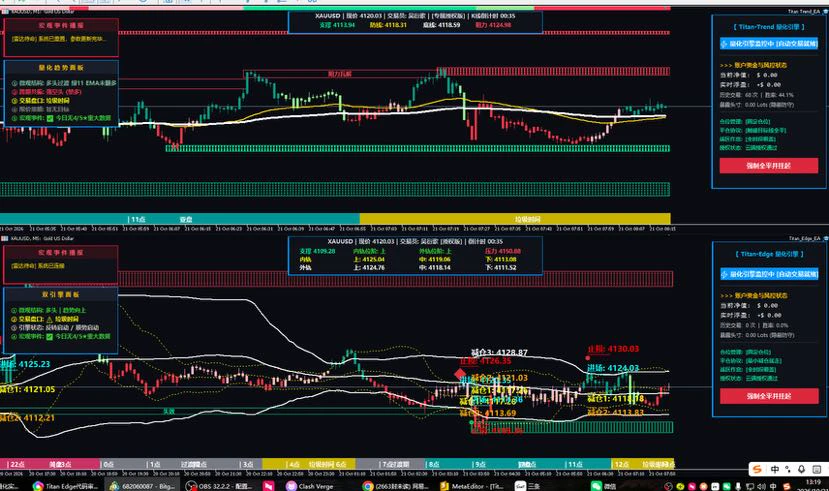
Task: Click the pink app icon in the taskbar
Action: pyautogui.click(x=269, y=486)
